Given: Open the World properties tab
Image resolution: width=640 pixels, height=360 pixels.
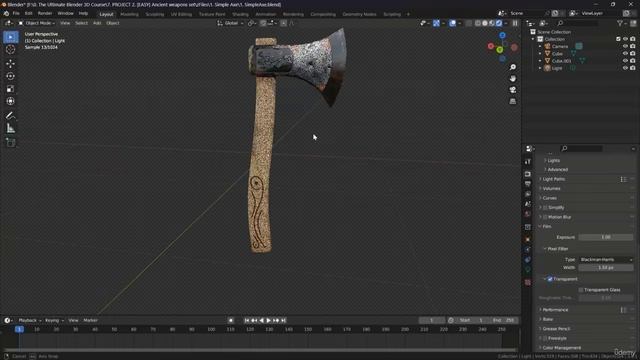Looking at the screenshot, I should (x=528, y=214).
